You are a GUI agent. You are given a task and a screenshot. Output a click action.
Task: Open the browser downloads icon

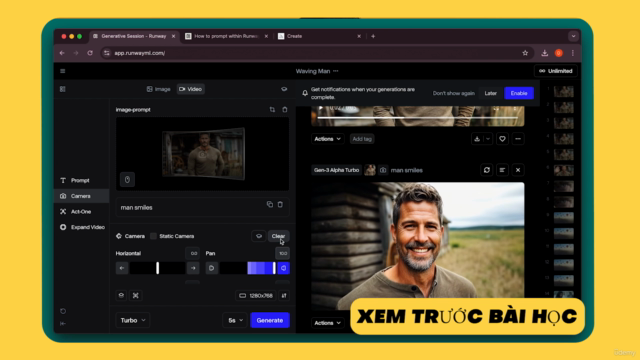(x=544, y=53)
